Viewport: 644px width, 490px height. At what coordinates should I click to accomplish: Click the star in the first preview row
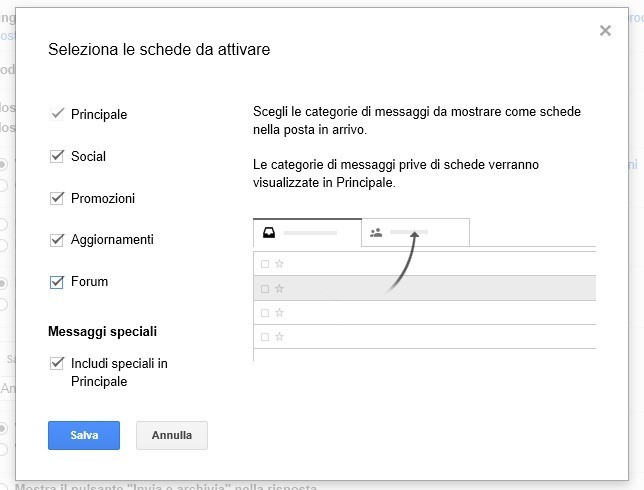point(280,264)
